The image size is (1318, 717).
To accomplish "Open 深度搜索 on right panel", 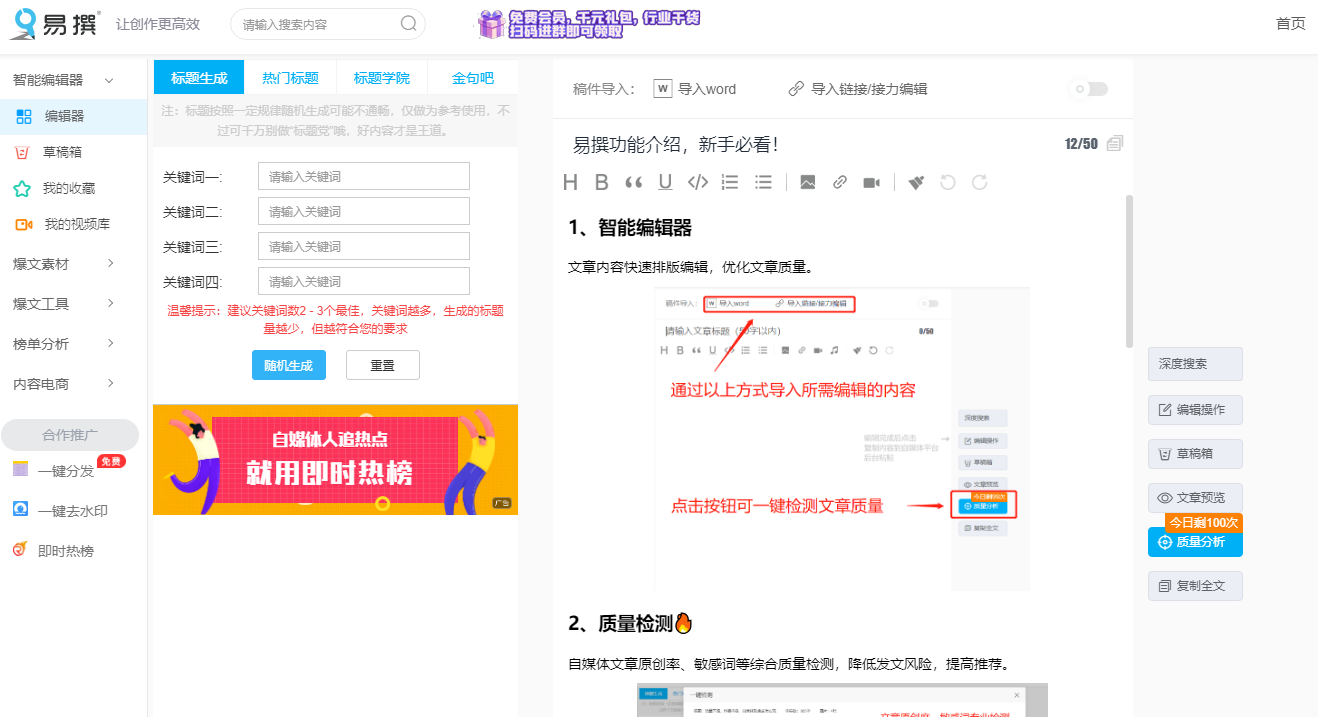I will pyautogui.click(x=1195, y=364).
